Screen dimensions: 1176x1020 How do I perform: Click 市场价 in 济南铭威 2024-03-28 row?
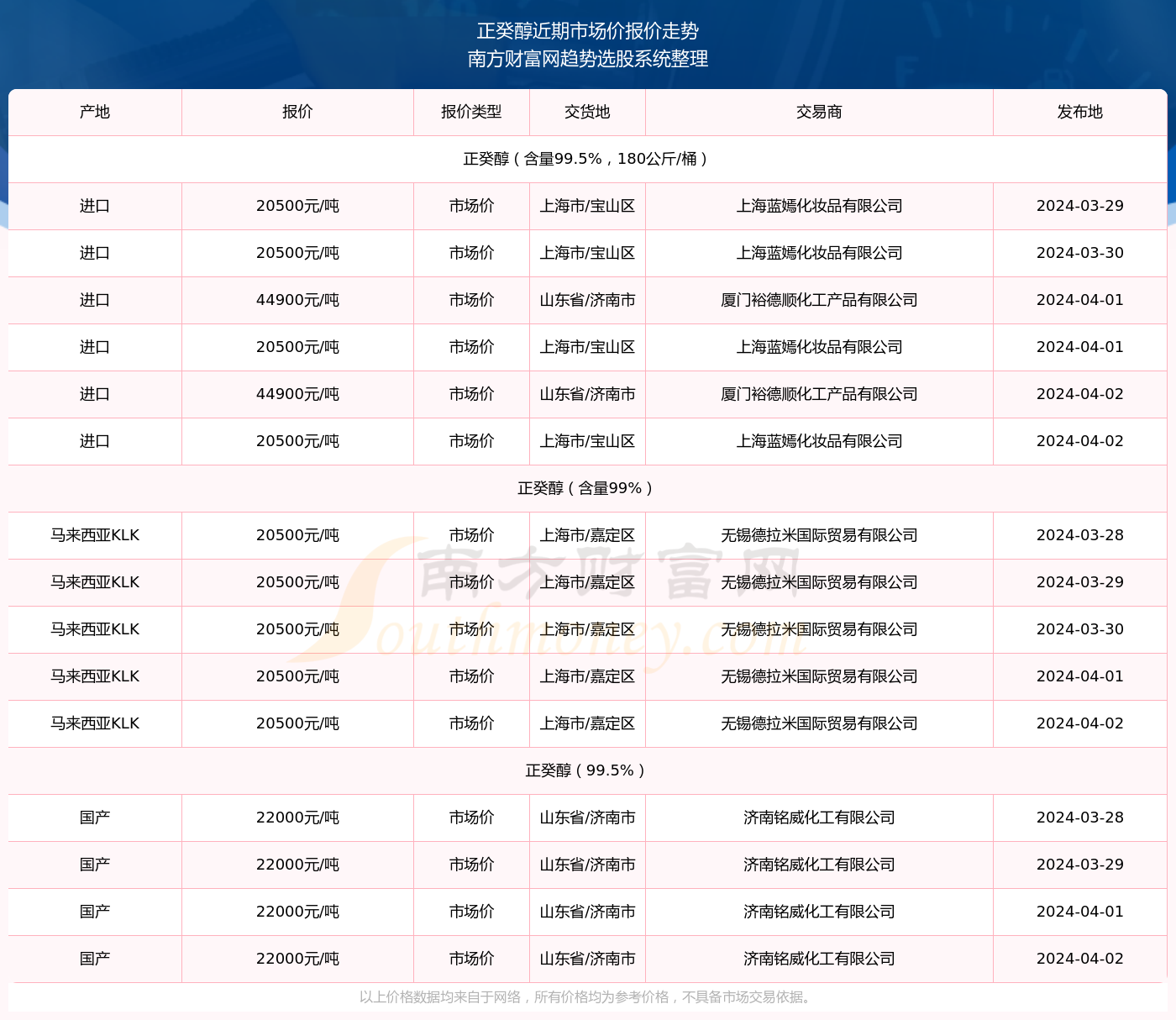click(x=471, y=818)
